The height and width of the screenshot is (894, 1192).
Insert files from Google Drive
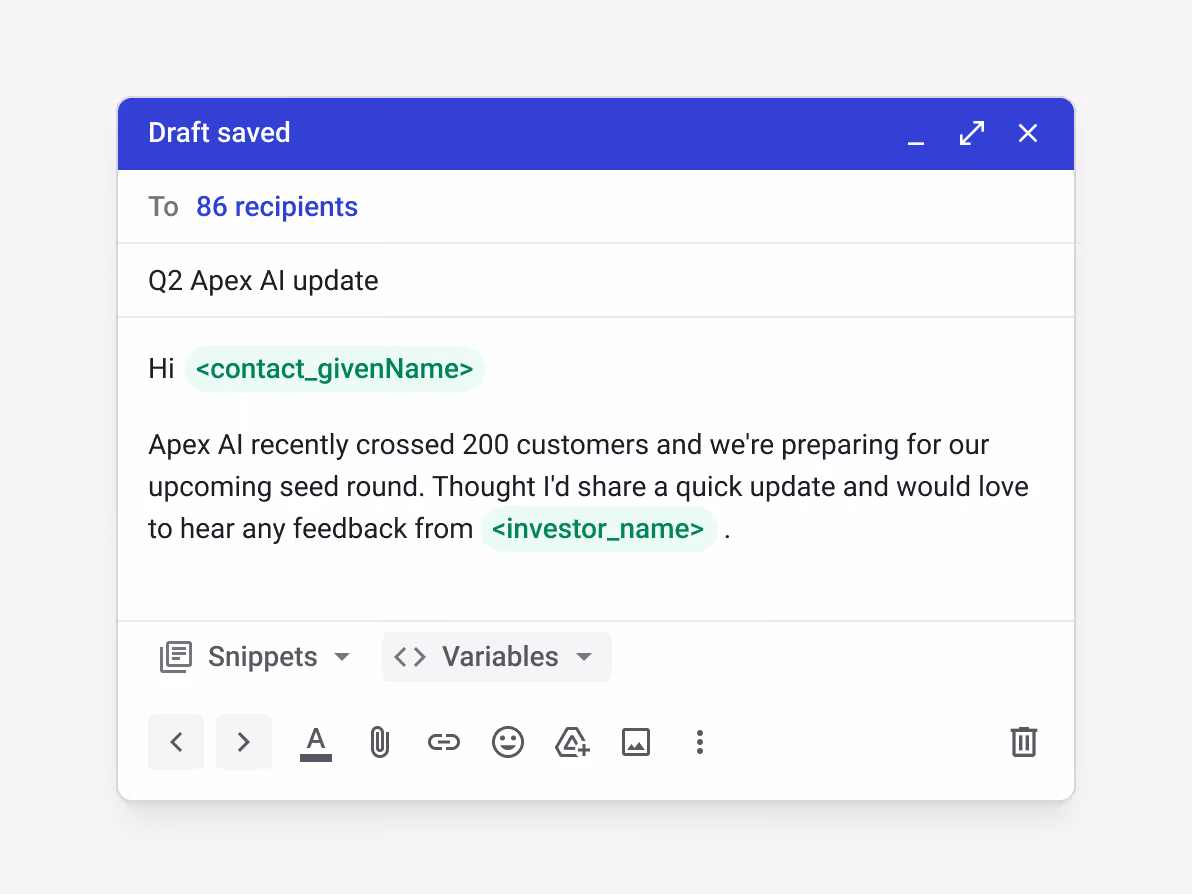point(572,742)
